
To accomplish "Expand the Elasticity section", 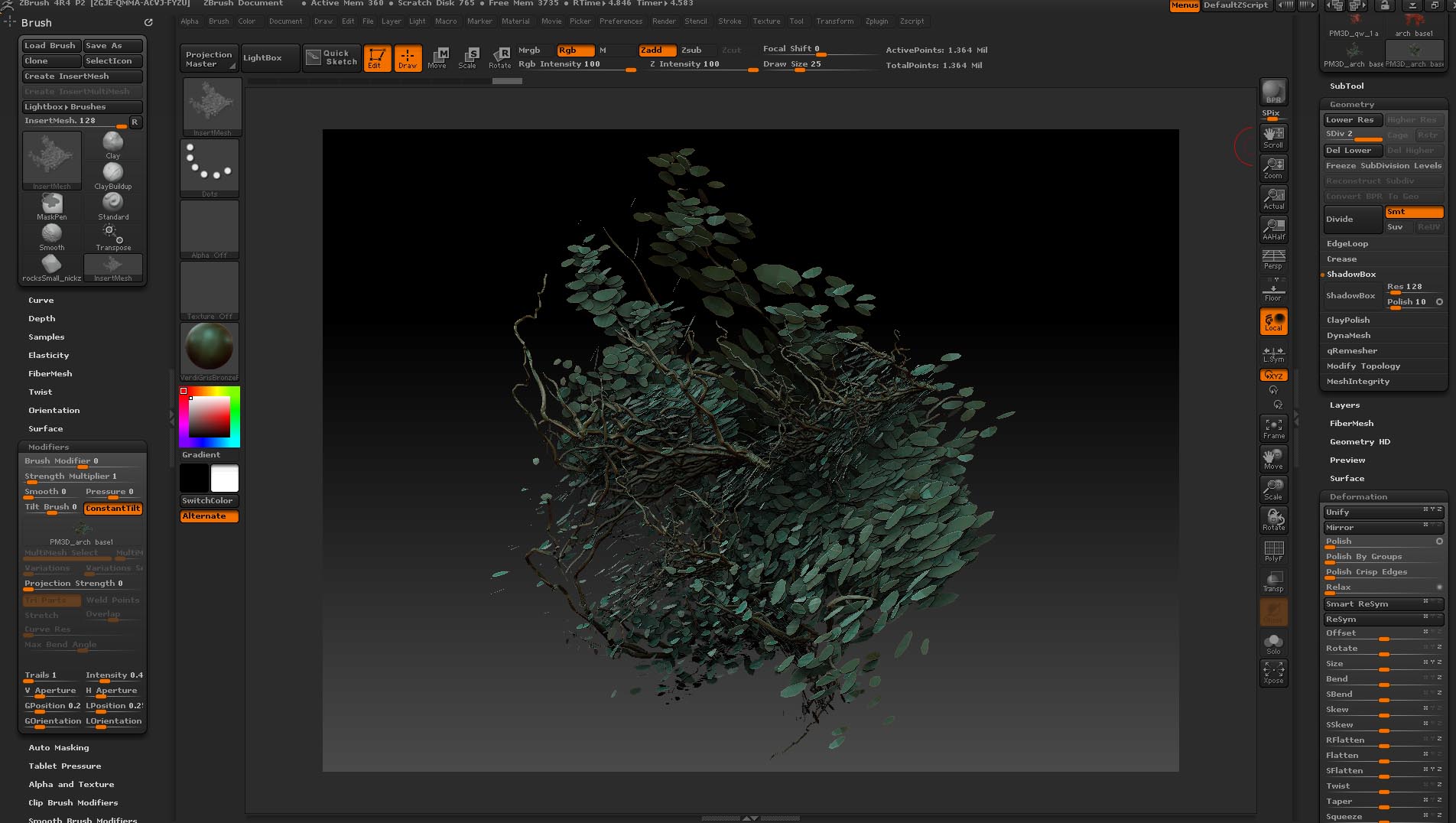I will click(x=49, y=356).
